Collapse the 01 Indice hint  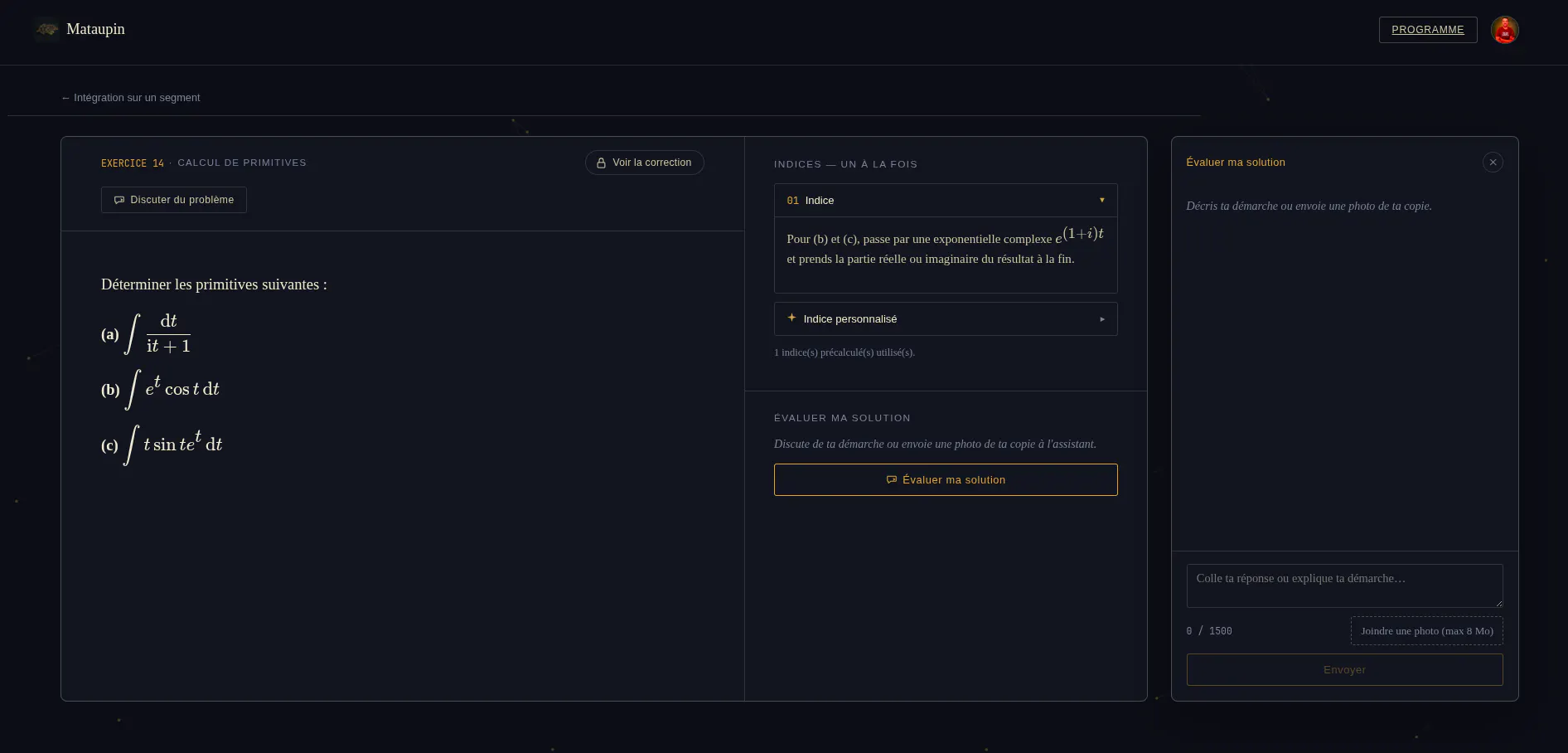point(946,201)
